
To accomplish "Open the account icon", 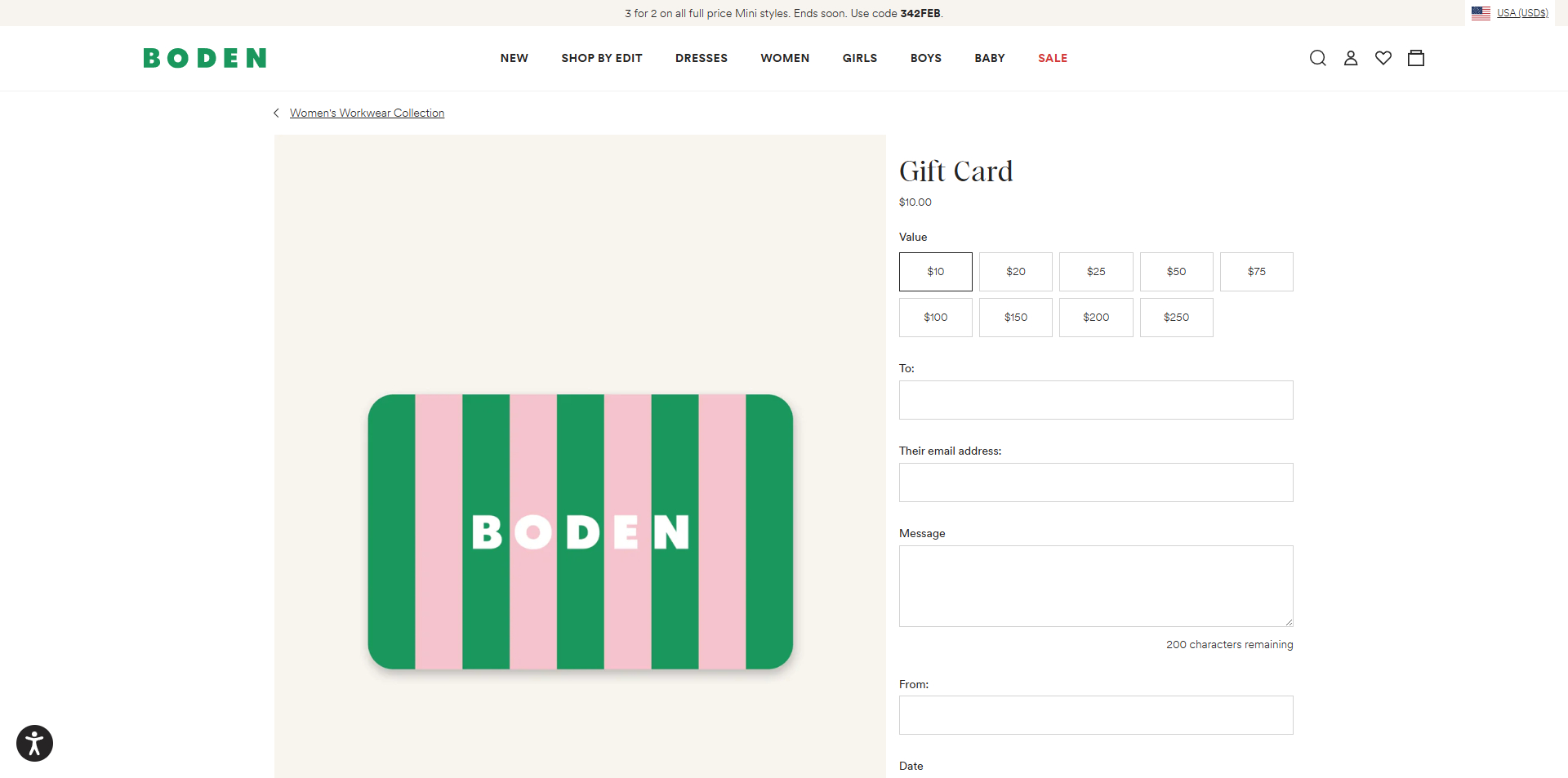I will point(1350,58).
